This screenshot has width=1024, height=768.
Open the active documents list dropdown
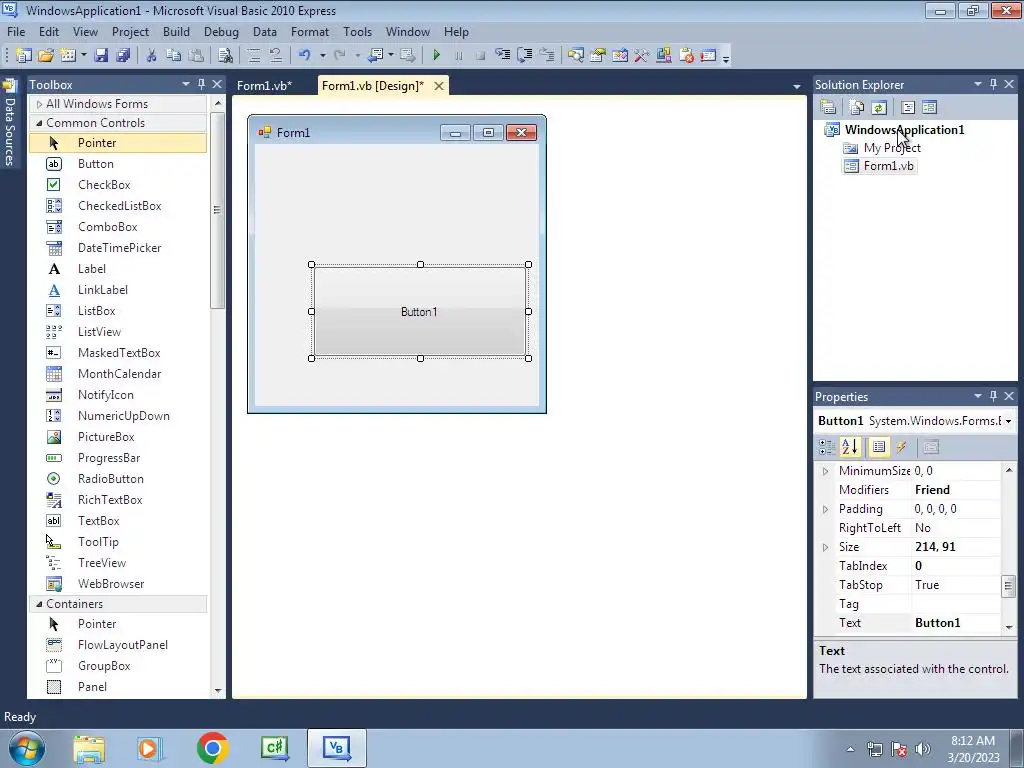[797, 86]
